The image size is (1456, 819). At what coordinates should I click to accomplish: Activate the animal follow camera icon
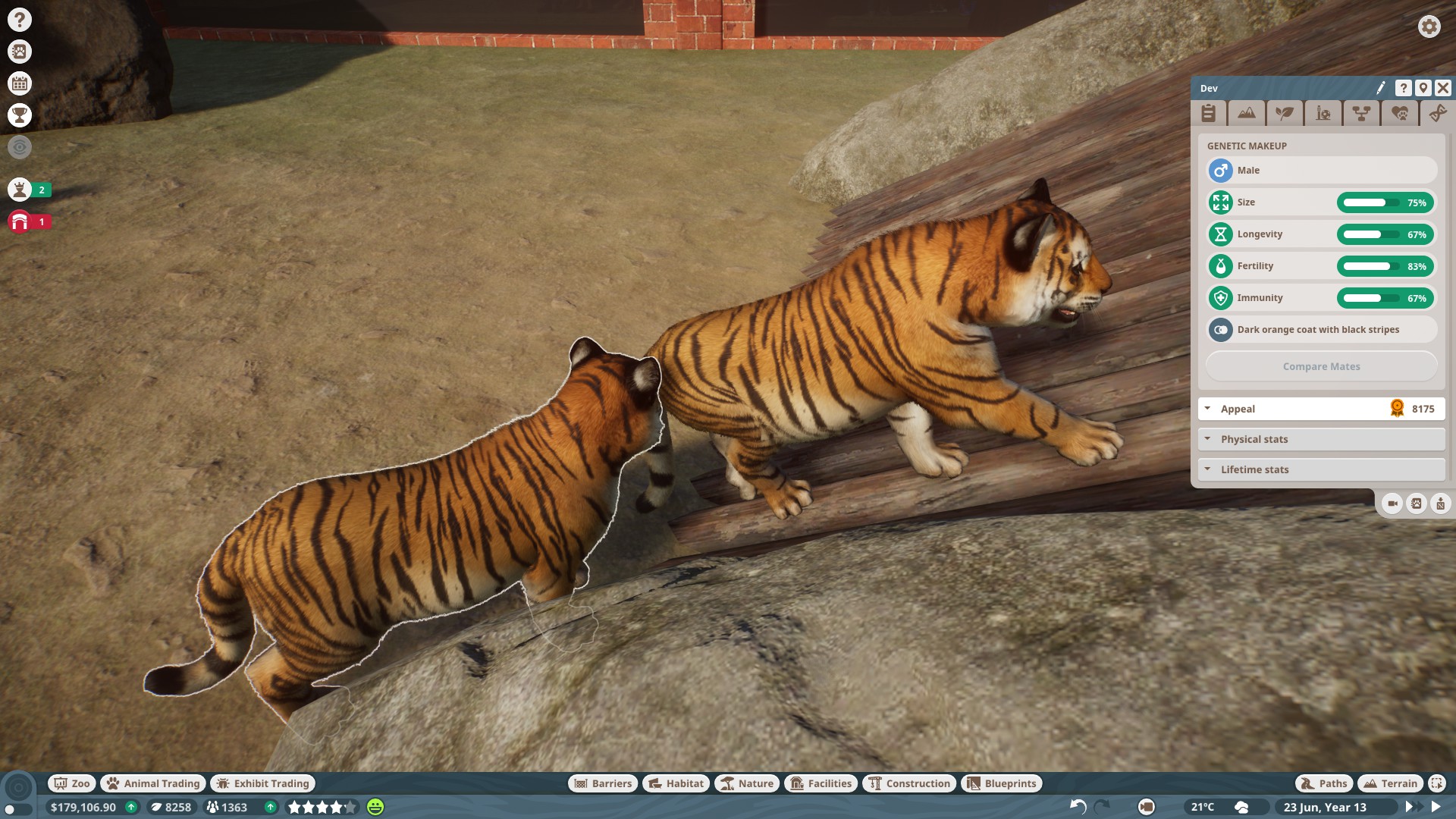tap(1392, 504)
